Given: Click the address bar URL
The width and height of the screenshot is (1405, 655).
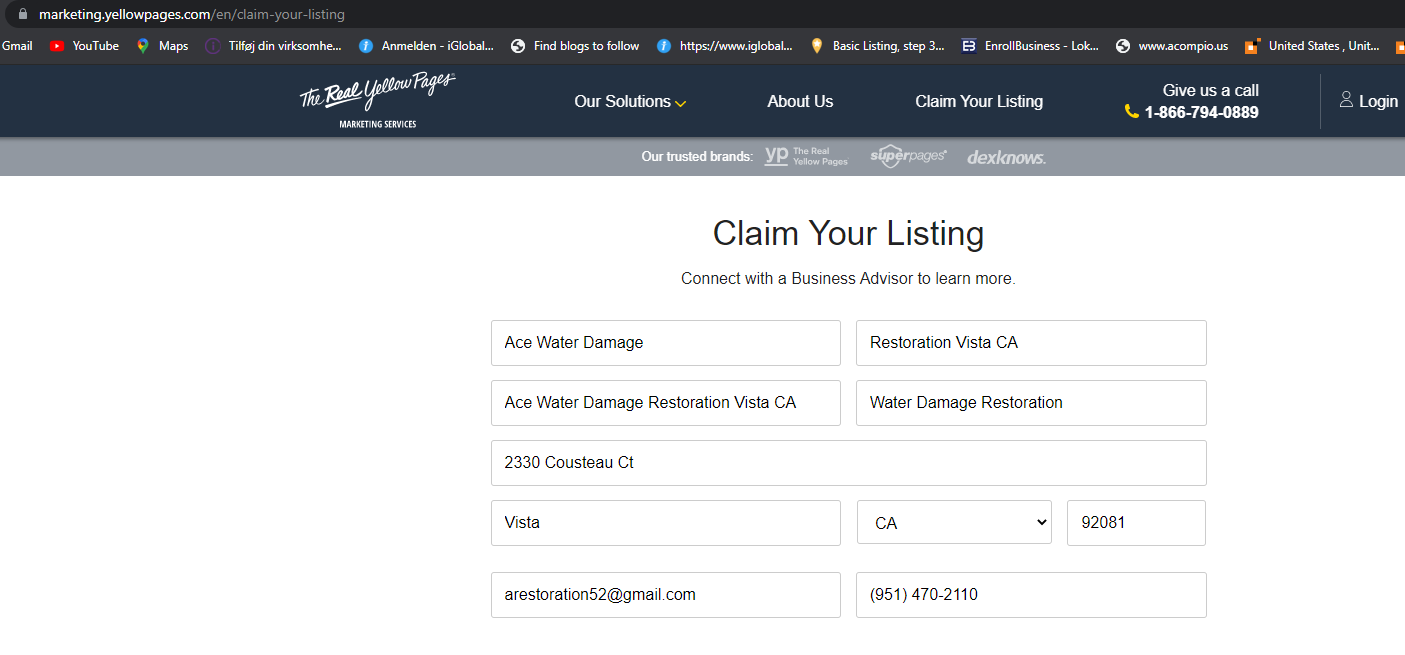Looking at the screenshot, I should click(x=191, y=15).
